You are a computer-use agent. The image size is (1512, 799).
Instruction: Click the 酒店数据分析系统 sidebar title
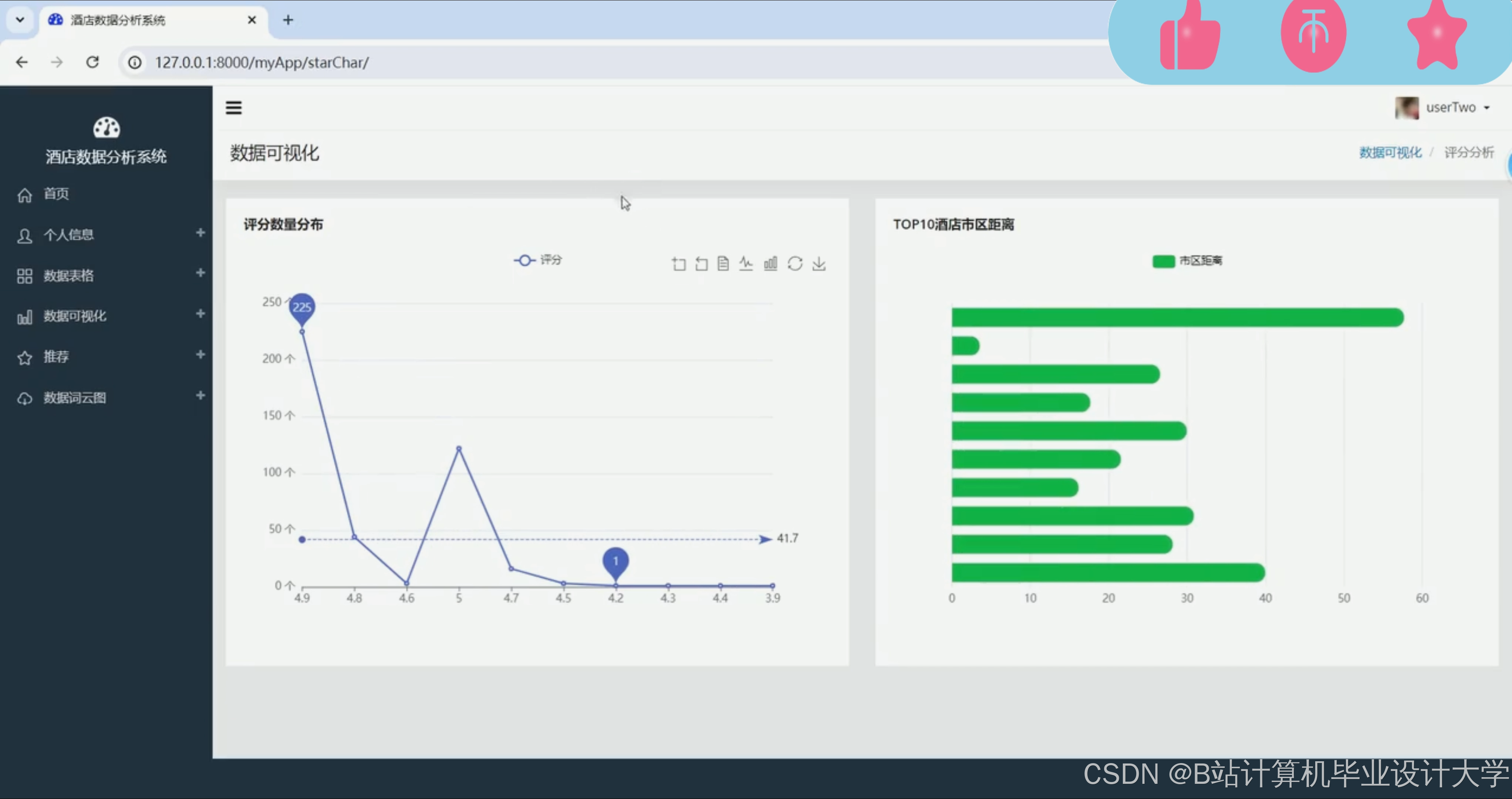pyautogui.click(x=106, y=156)
